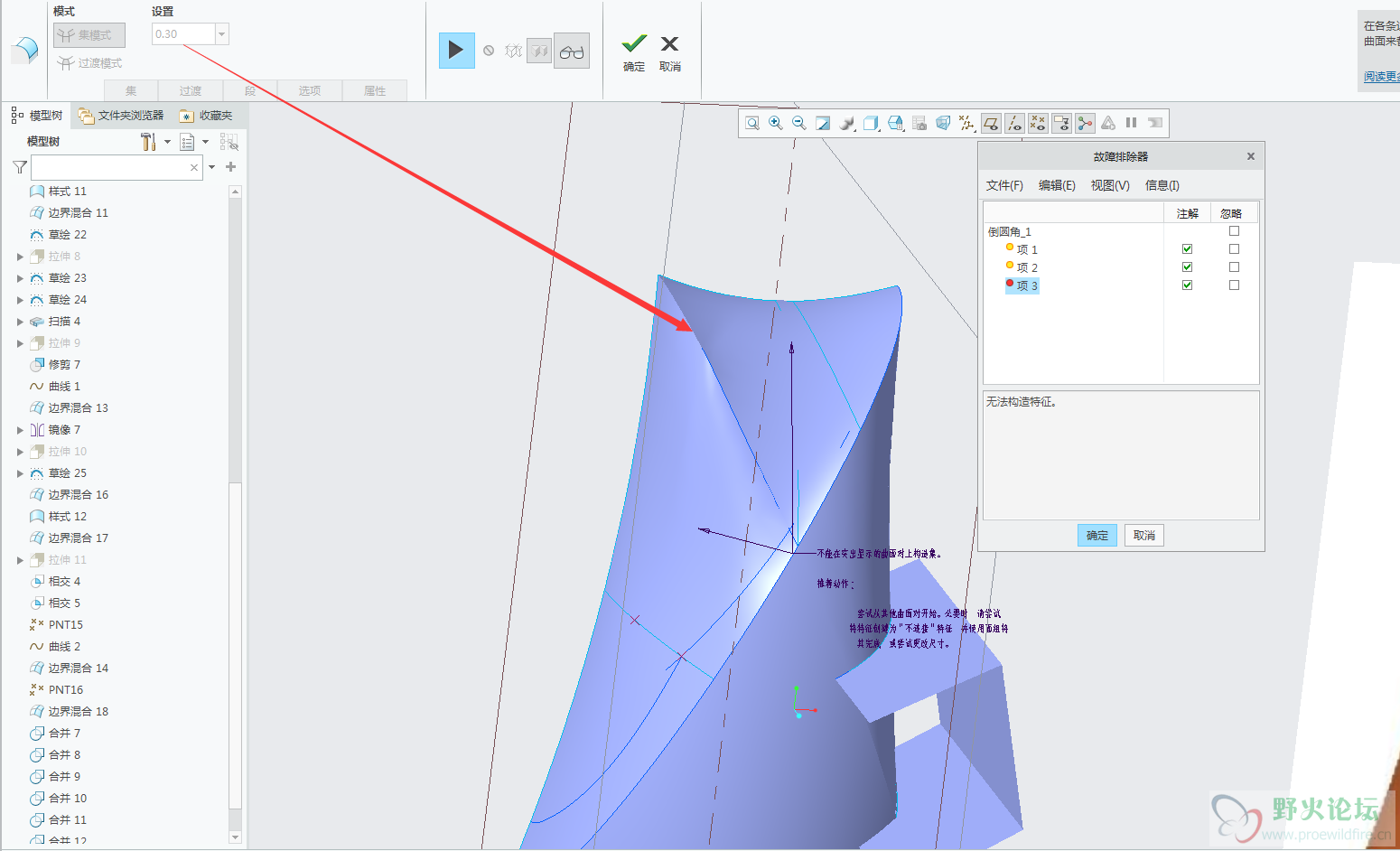Toggle the perspective view icon
1400x851 pixels.
[x=943, y=124]
